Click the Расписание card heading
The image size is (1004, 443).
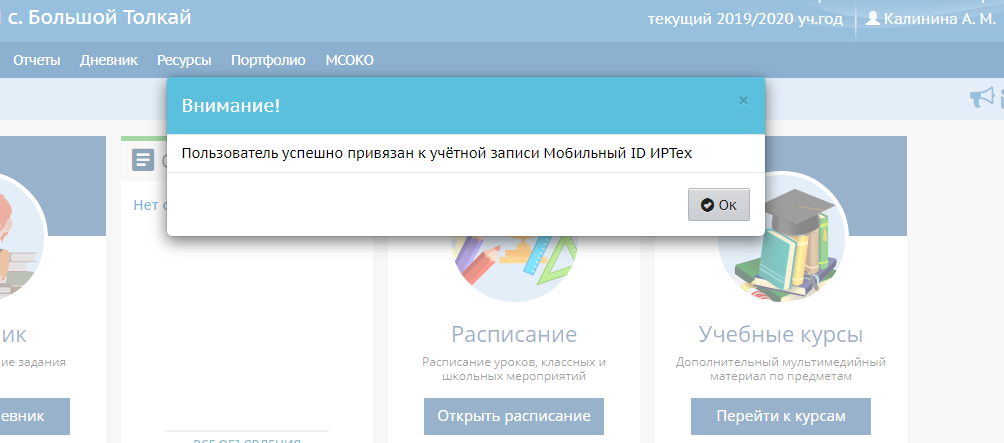click(x=514, y=334)
